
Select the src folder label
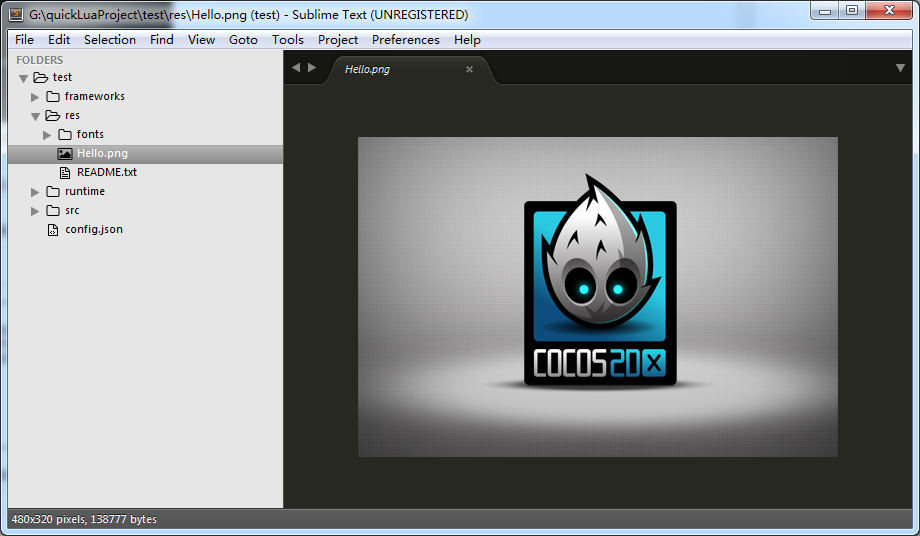point(72,211)
